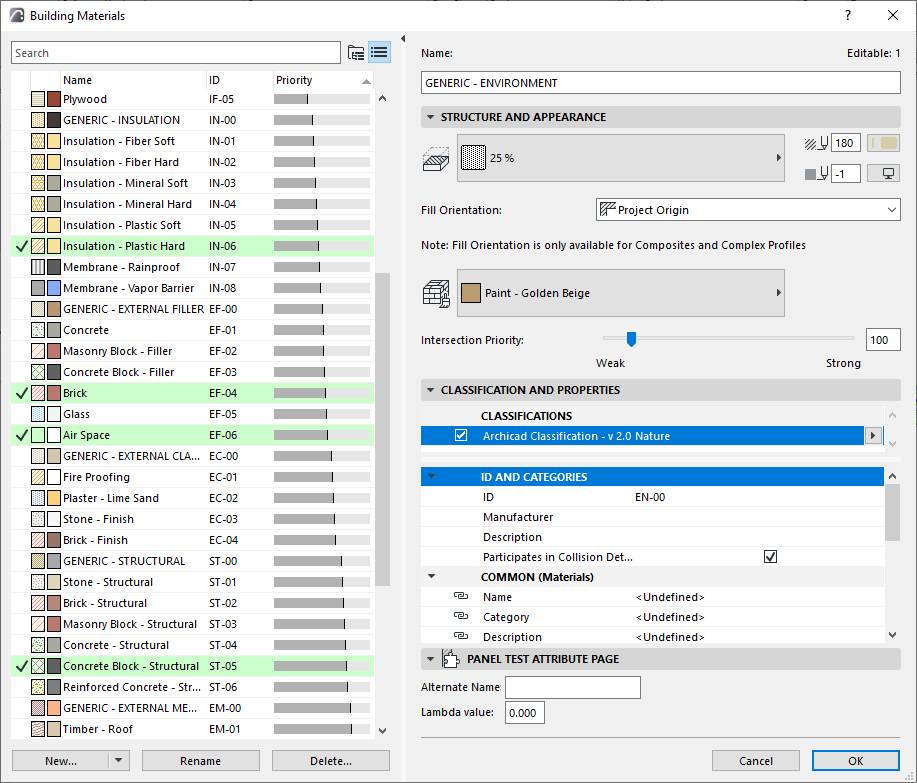
Task: Click the ID value EN-00
Action: click(x=650, y=497)
